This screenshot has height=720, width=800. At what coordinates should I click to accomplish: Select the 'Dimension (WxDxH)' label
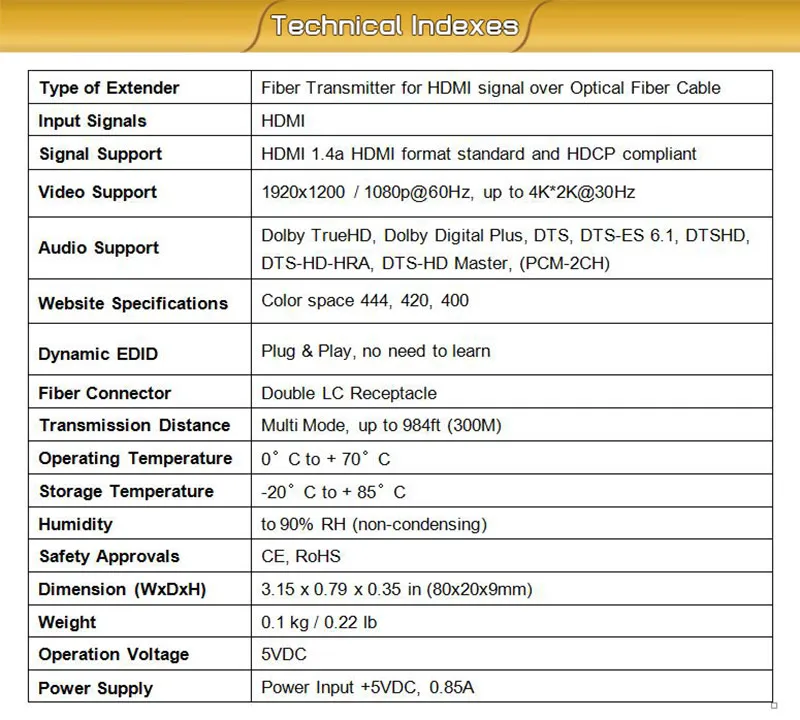point(122,589)
